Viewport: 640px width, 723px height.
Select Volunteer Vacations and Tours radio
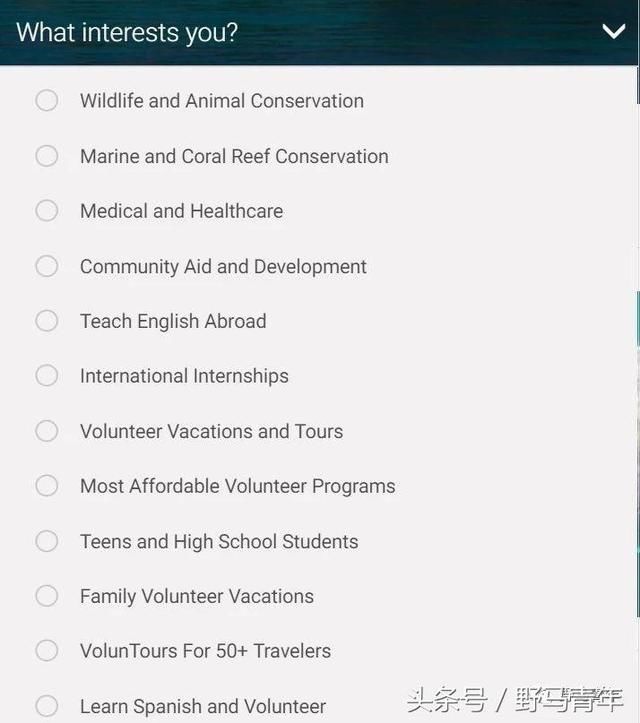[47, 431]
